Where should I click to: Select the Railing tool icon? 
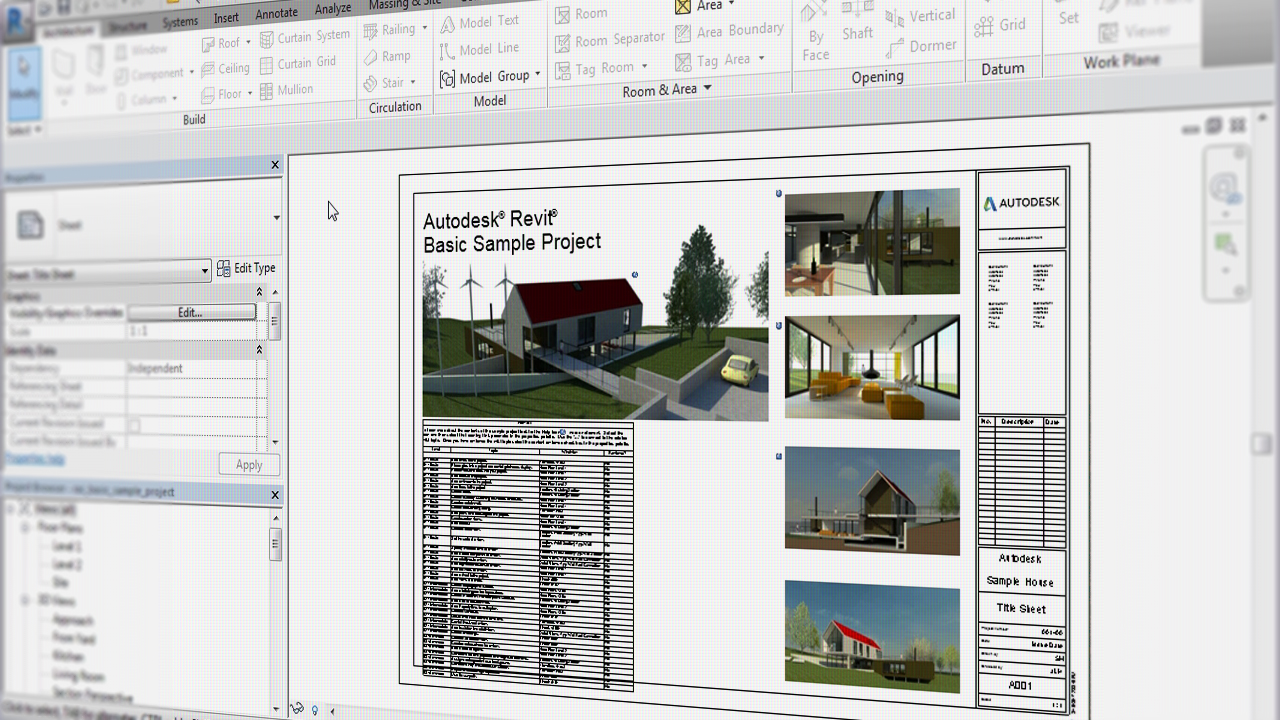click(x=371, y=30)
